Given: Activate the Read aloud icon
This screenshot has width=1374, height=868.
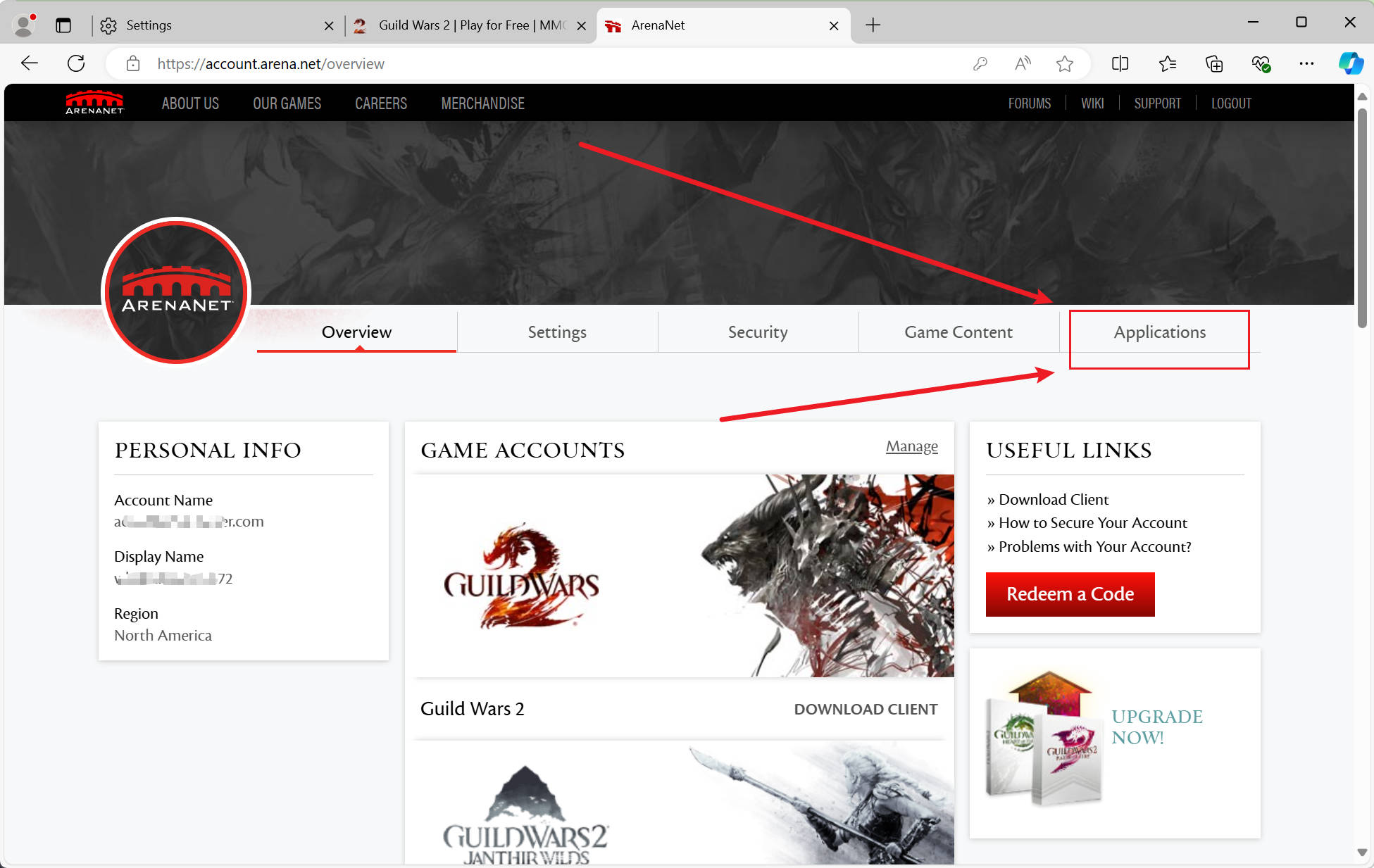Looking at the screenshot, I should (1023, 64).
